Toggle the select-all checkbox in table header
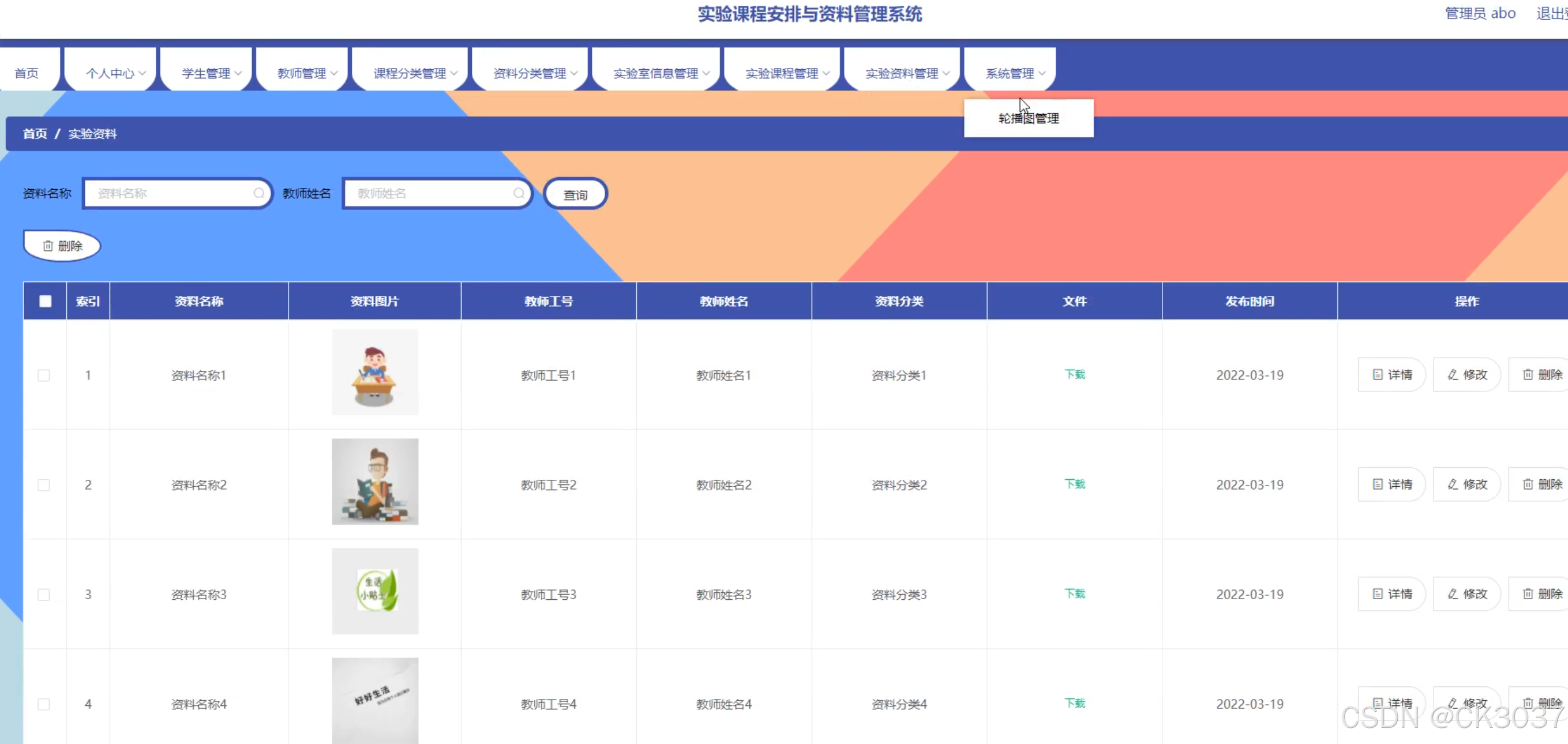1568x744 pixels. click(45, 301)
